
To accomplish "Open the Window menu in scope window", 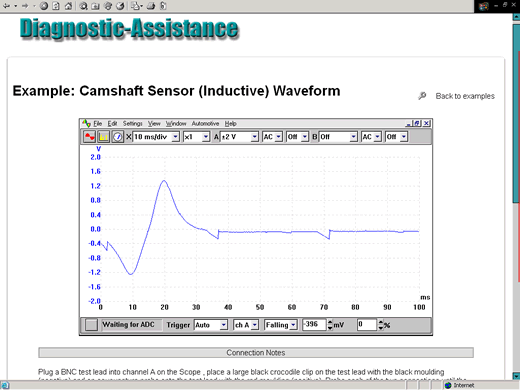I will [x=176, y=123].
